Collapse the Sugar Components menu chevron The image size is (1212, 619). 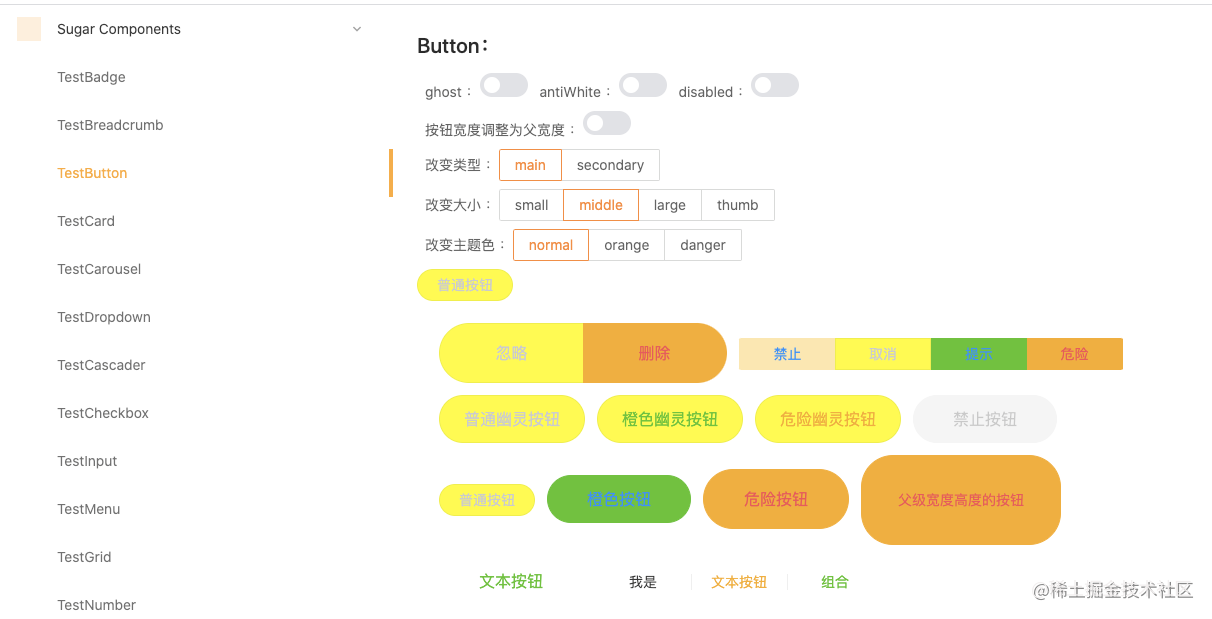point(357,29)
